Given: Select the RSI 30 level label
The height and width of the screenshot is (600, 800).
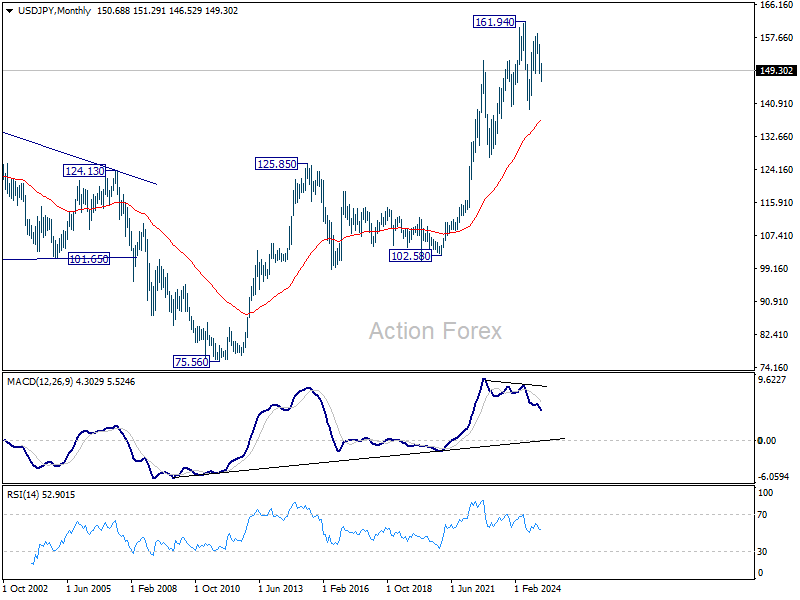Looking at the screenshot, I should pyautogui.click(x=762, y=552).
